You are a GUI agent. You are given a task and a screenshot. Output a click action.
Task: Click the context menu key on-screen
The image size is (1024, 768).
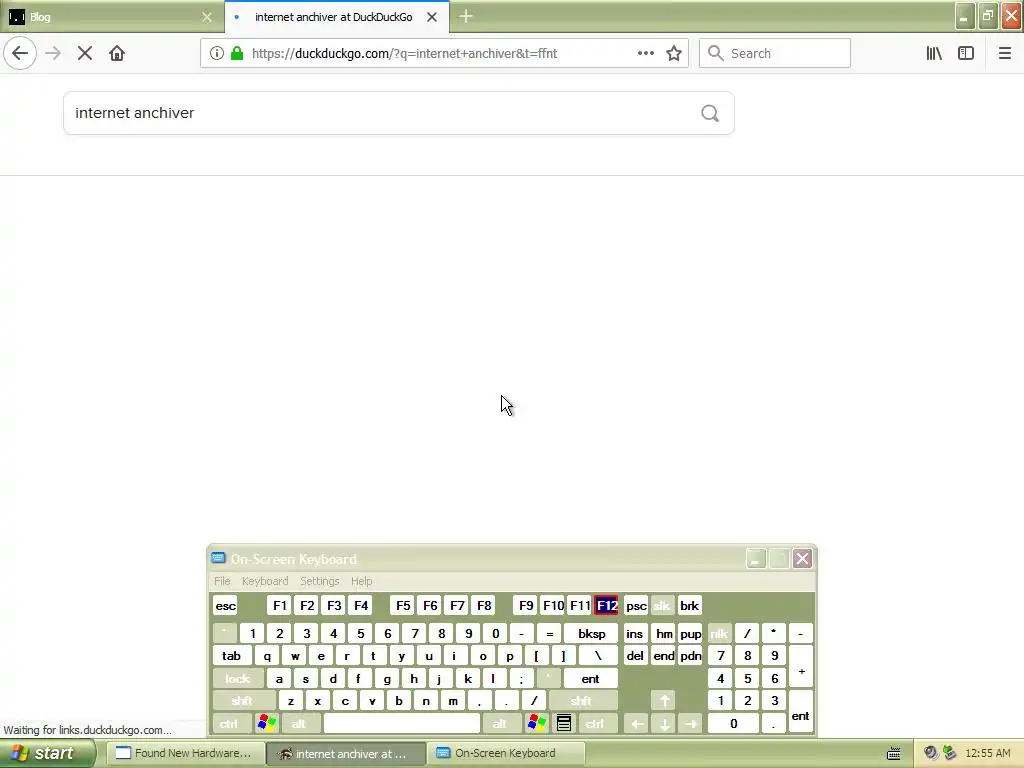564,724
